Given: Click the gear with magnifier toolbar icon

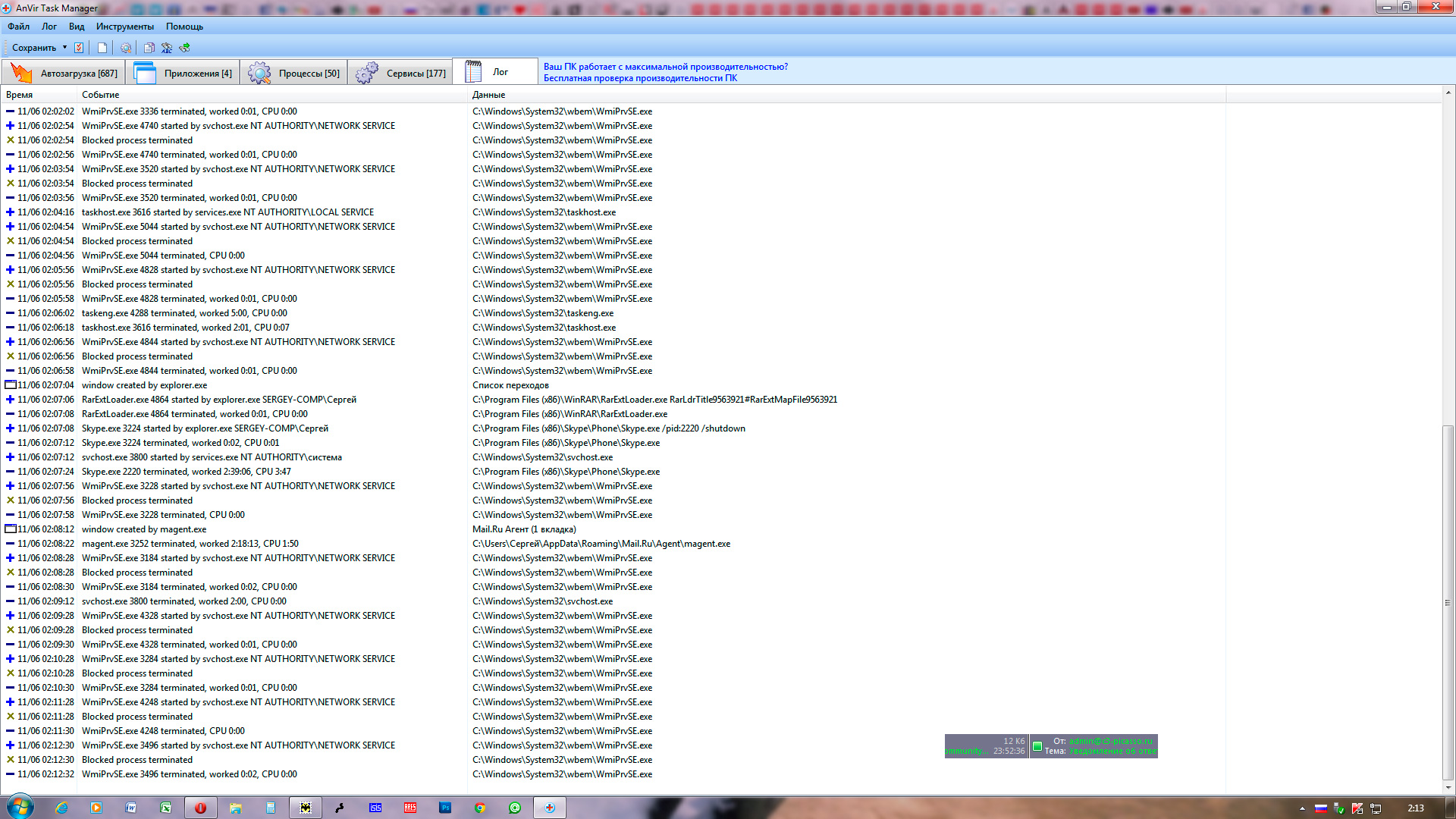Looking at the screenshot, I should tap(126, 48).
